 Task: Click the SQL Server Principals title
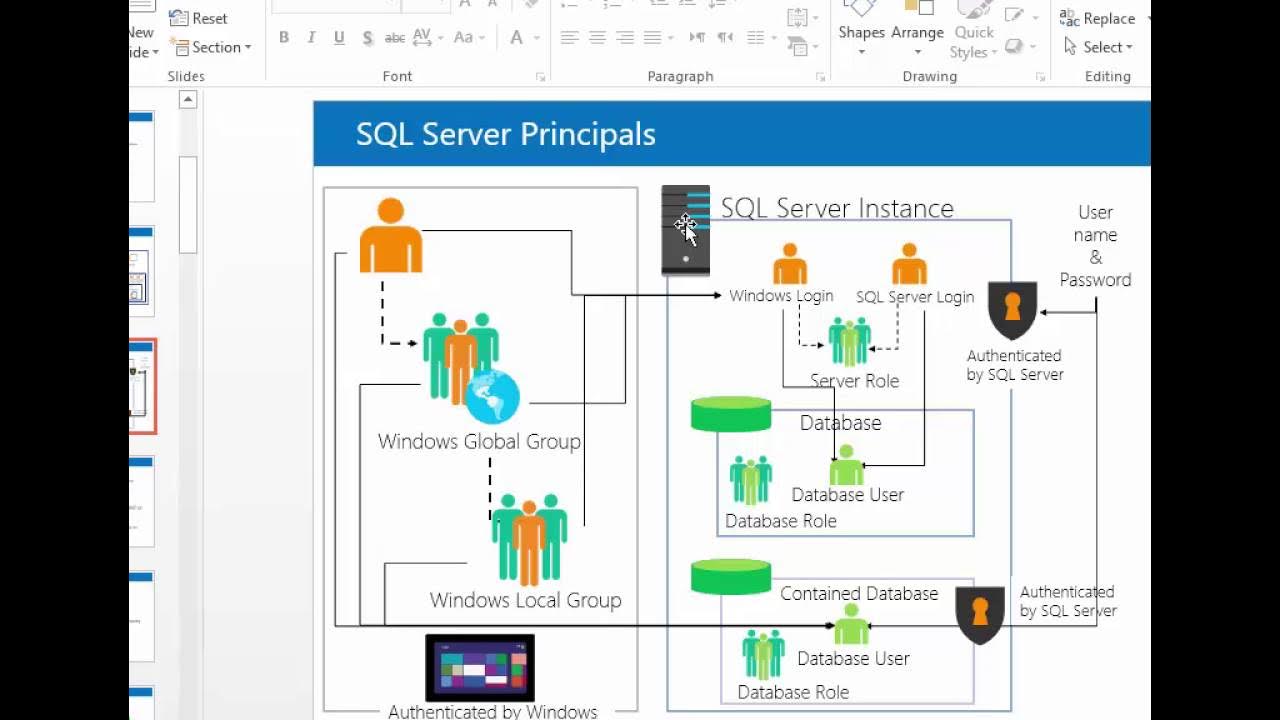[x=506, y=134]
